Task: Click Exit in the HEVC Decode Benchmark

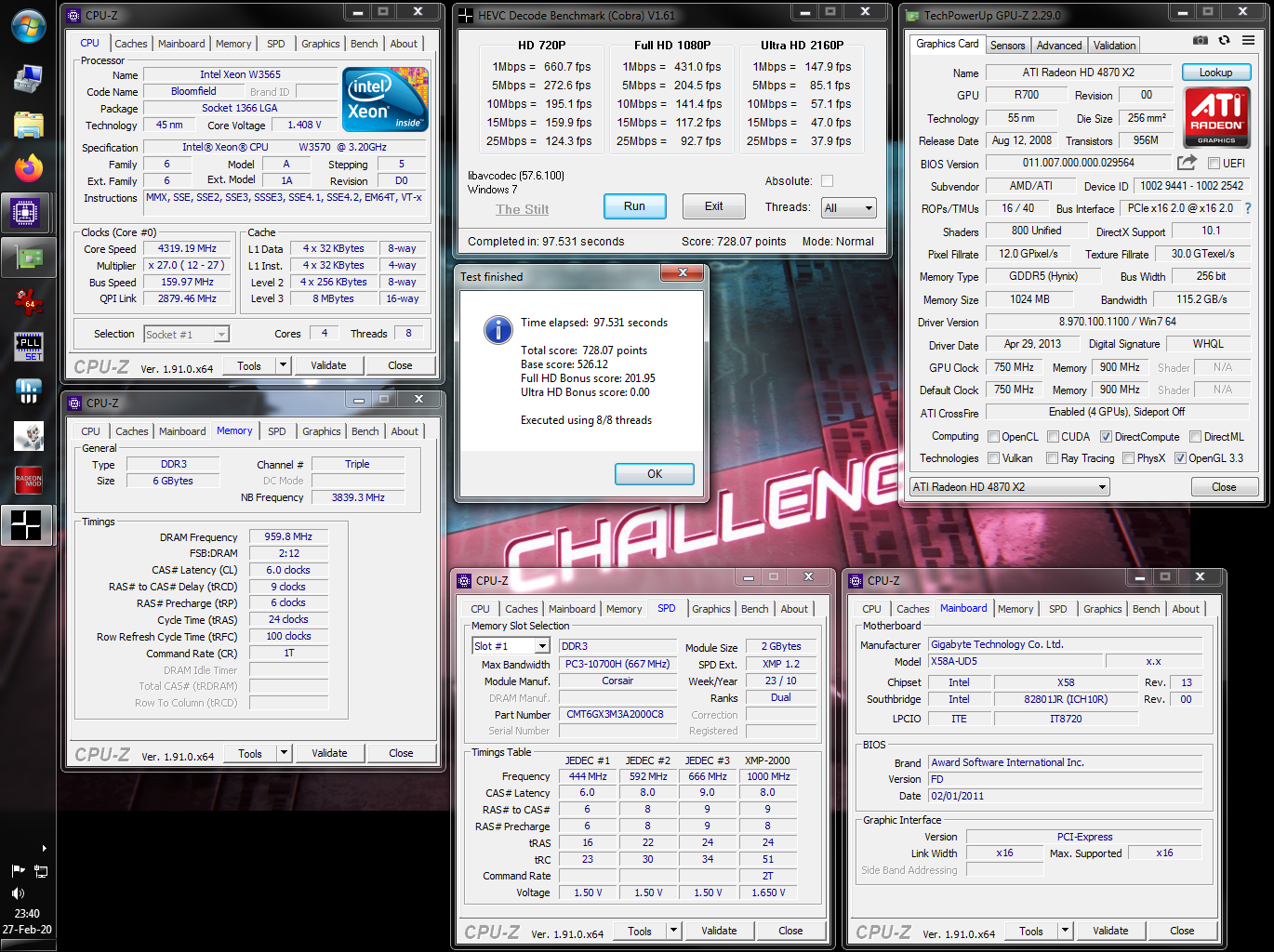Action: [x=713, y=206]
